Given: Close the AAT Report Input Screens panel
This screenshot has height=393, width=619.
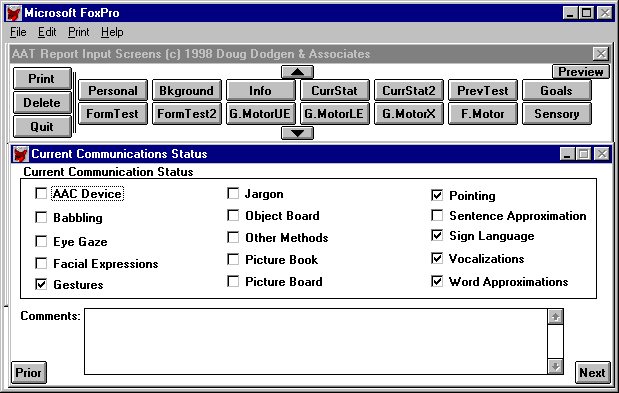Looking at the screenshot, I should click(601, 54).
